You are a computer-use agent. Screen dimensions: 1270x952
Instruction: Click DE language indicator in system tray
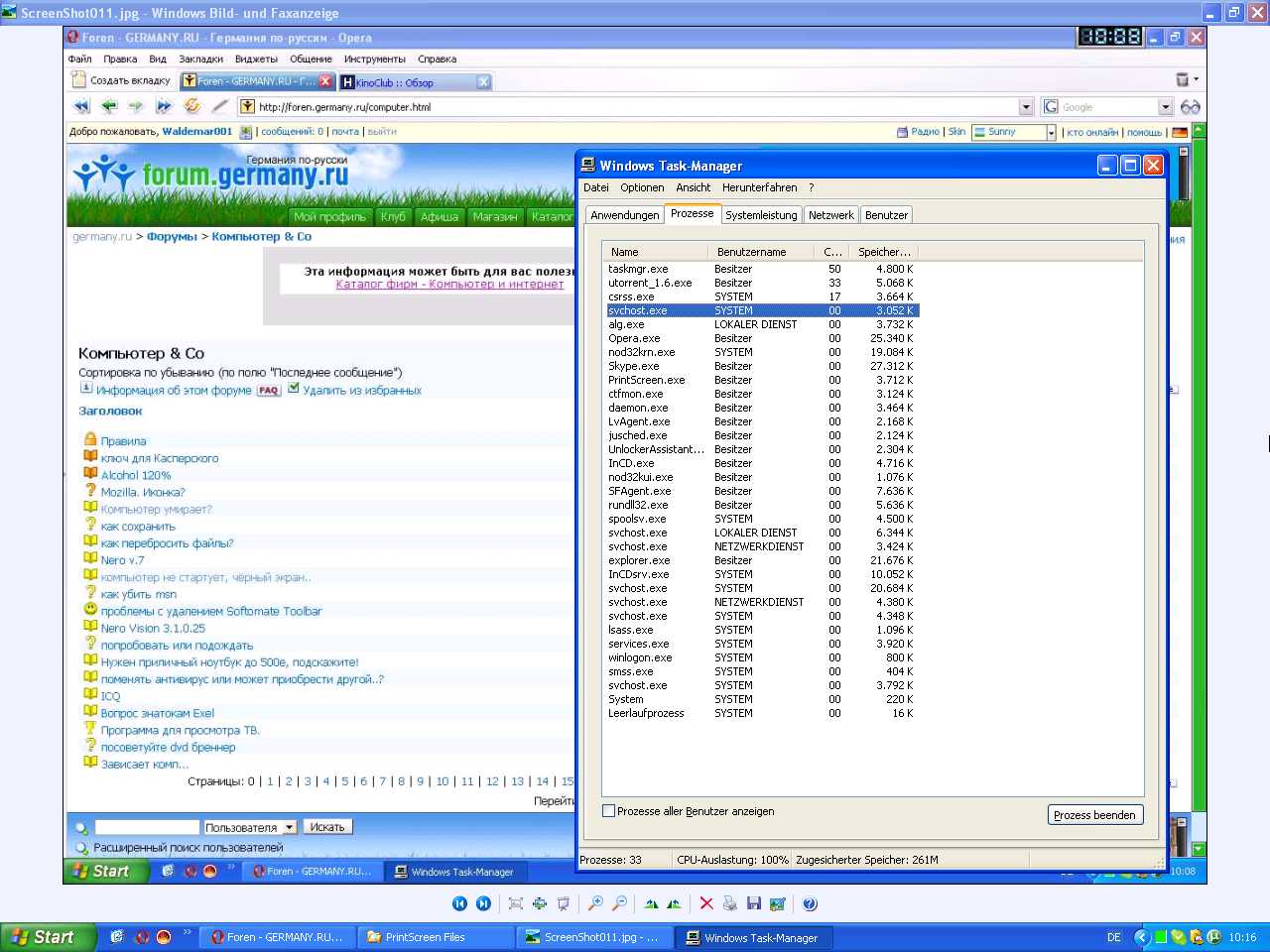click(1113, 937)
